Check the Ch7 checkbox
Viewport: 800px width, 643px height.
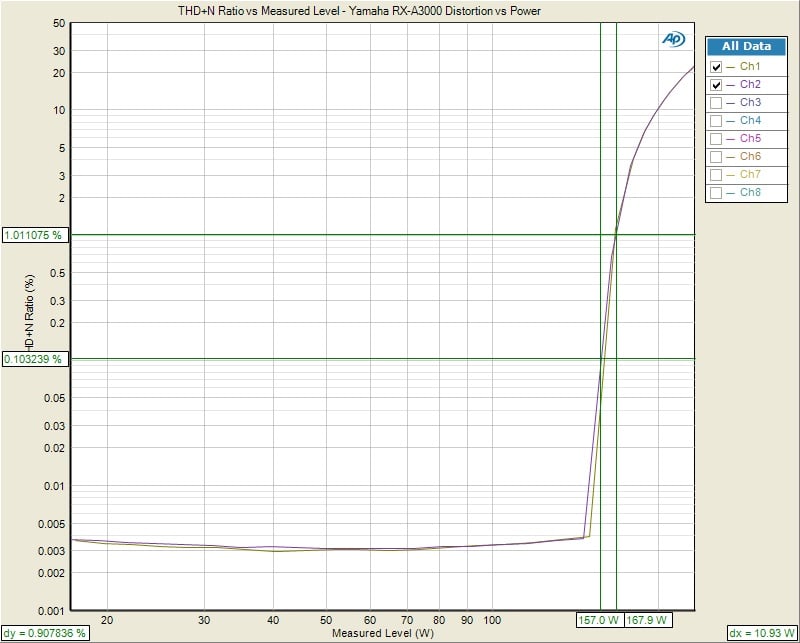(x=716, y=175)
